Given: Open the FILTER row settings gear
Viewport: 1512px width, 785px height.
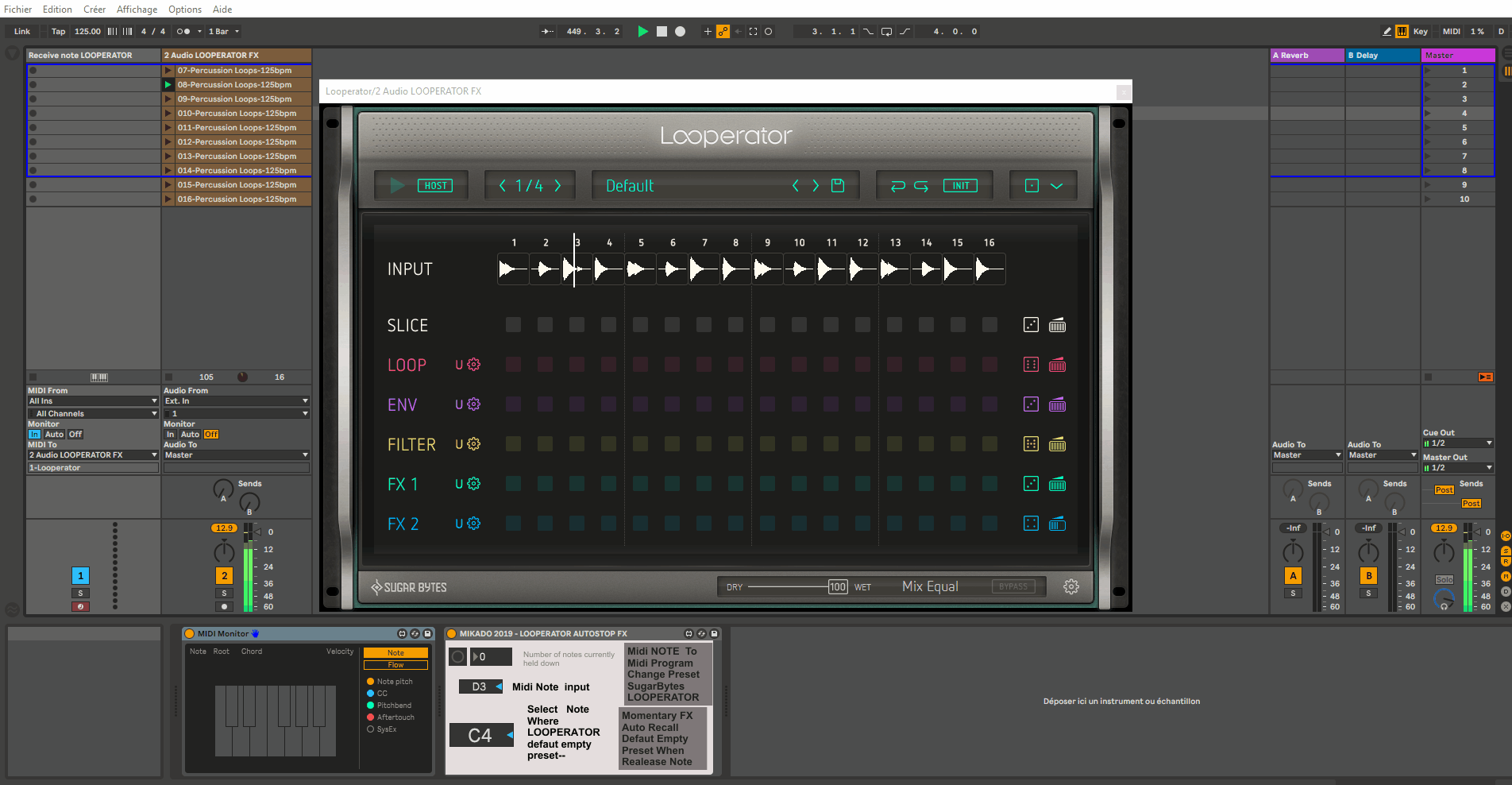Looking at the screenshot, I should [x=474, y=444].
